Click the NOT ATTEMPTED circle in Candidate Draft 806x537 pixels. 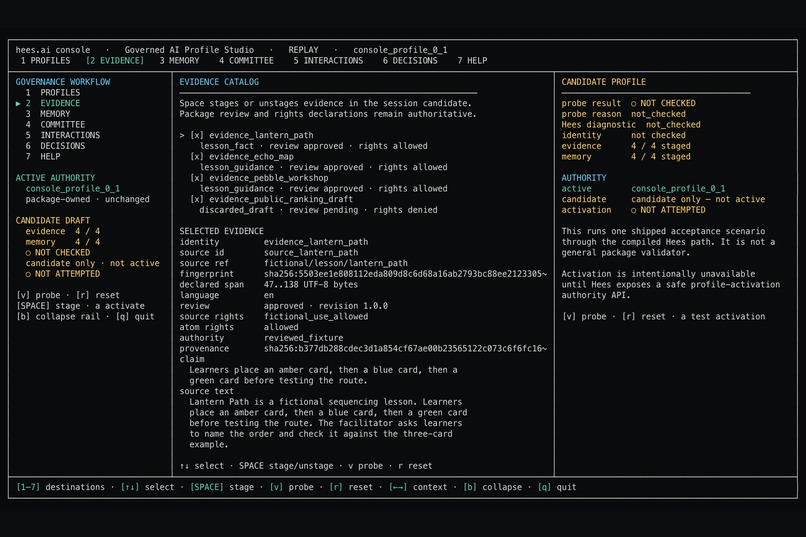(28, 274)
